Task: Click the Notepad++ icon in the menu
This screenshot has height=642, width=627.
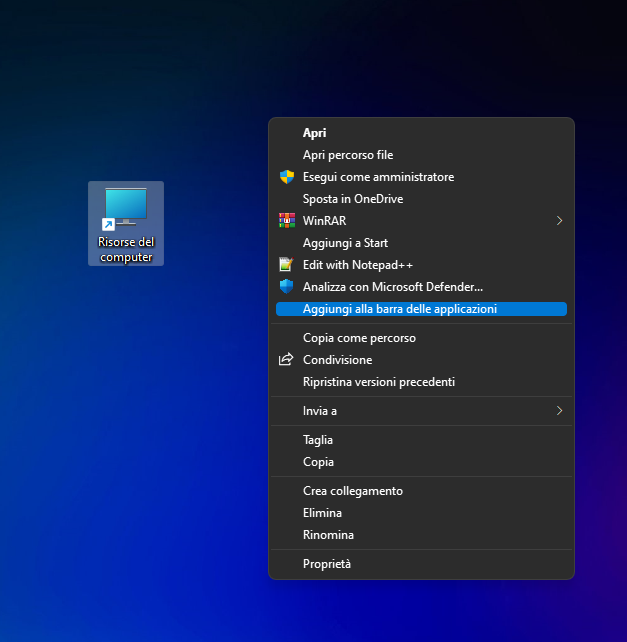Action: point(286,265)
